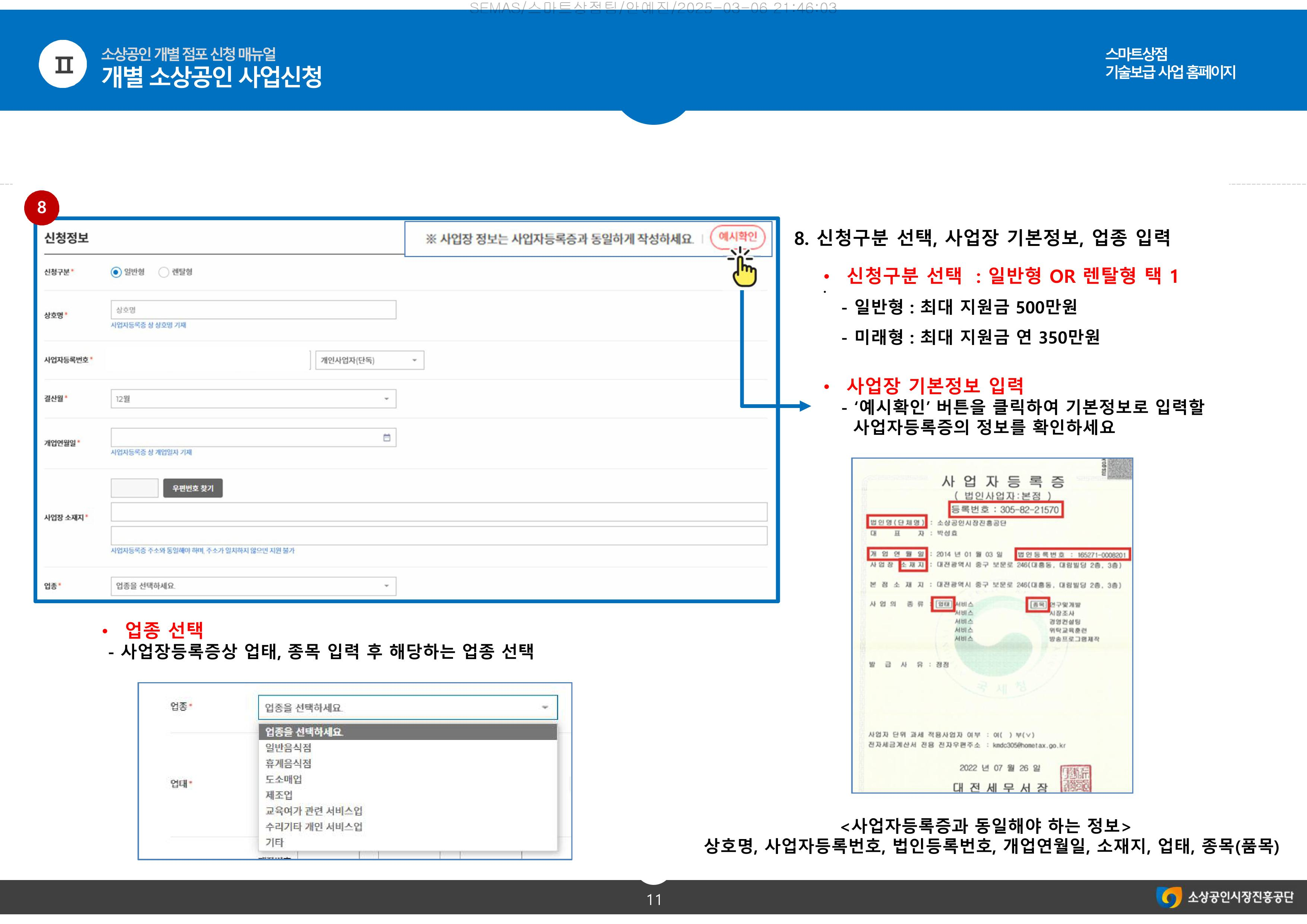Image resolution: width=1307 pixels, height=924 pixels.
Task: Expand the 결산월 12월 dropdown
Action: [x=253, y=399]
